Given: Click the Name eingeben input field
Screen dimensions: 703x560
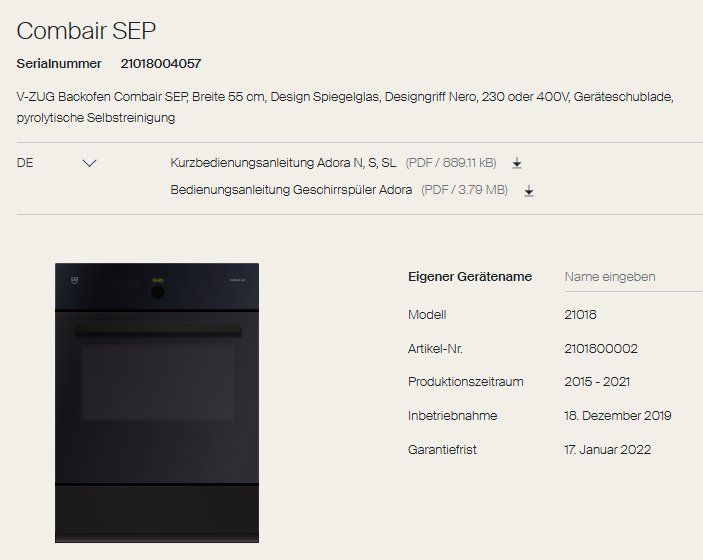Looking at the screenshot, I should (x=632, y=278).
